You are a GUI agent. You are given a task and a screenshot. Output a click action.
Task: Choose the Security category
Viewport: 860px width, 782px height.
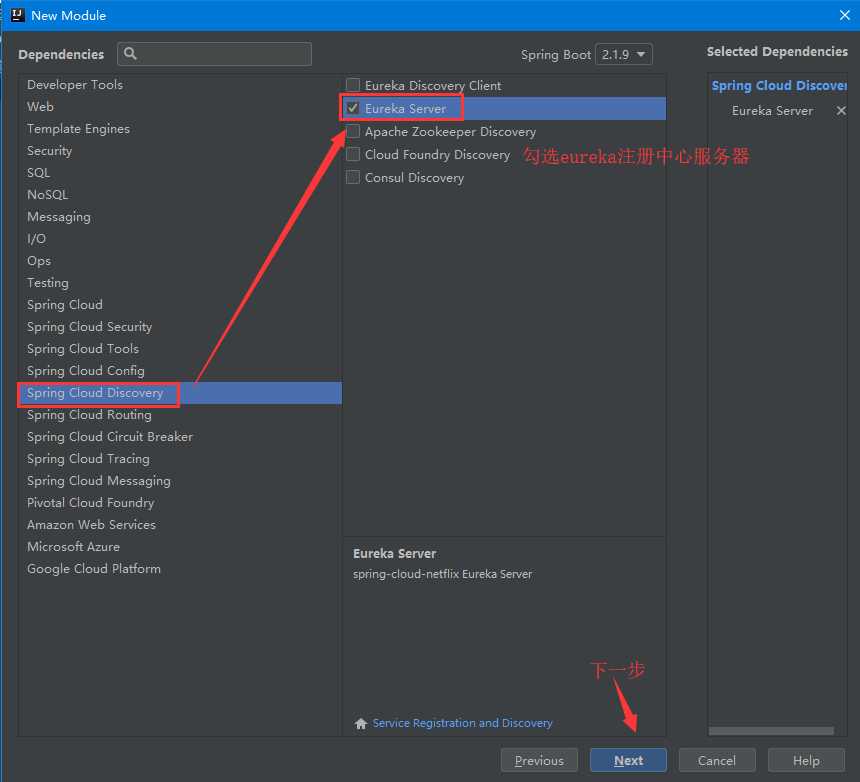point(179,150)
